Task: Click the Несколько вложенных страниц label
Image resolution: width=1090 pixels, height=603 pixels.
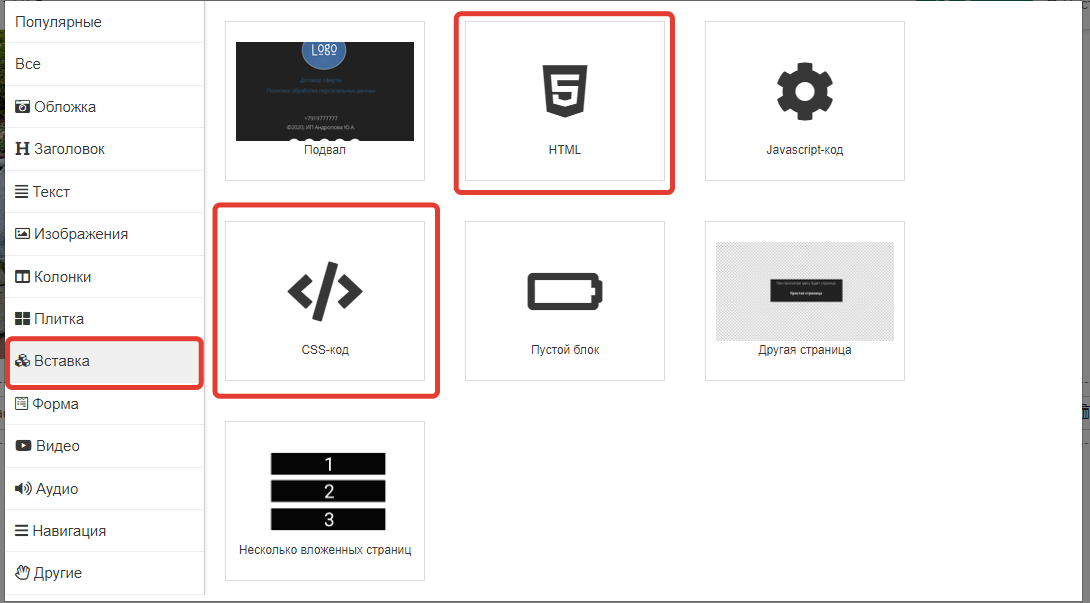Action: (x=325, y=550)
